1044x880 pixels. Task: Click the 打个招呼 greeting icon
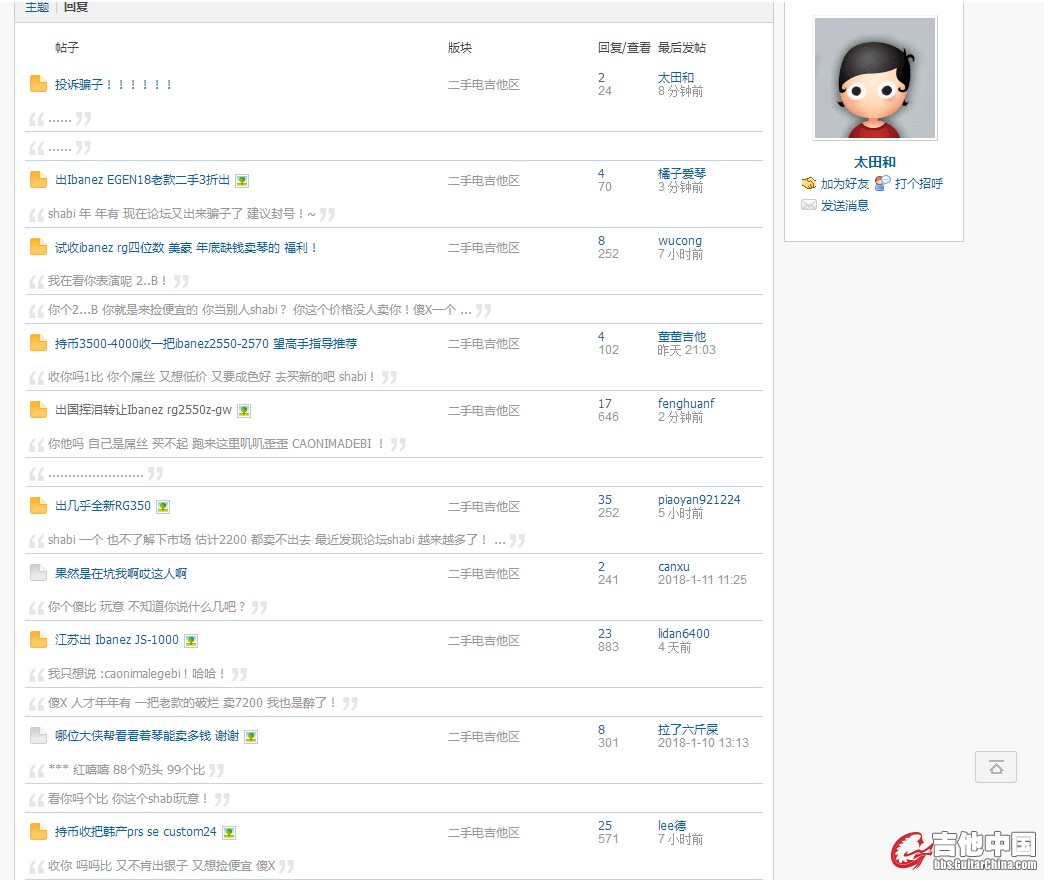click(x=882, y=184)
